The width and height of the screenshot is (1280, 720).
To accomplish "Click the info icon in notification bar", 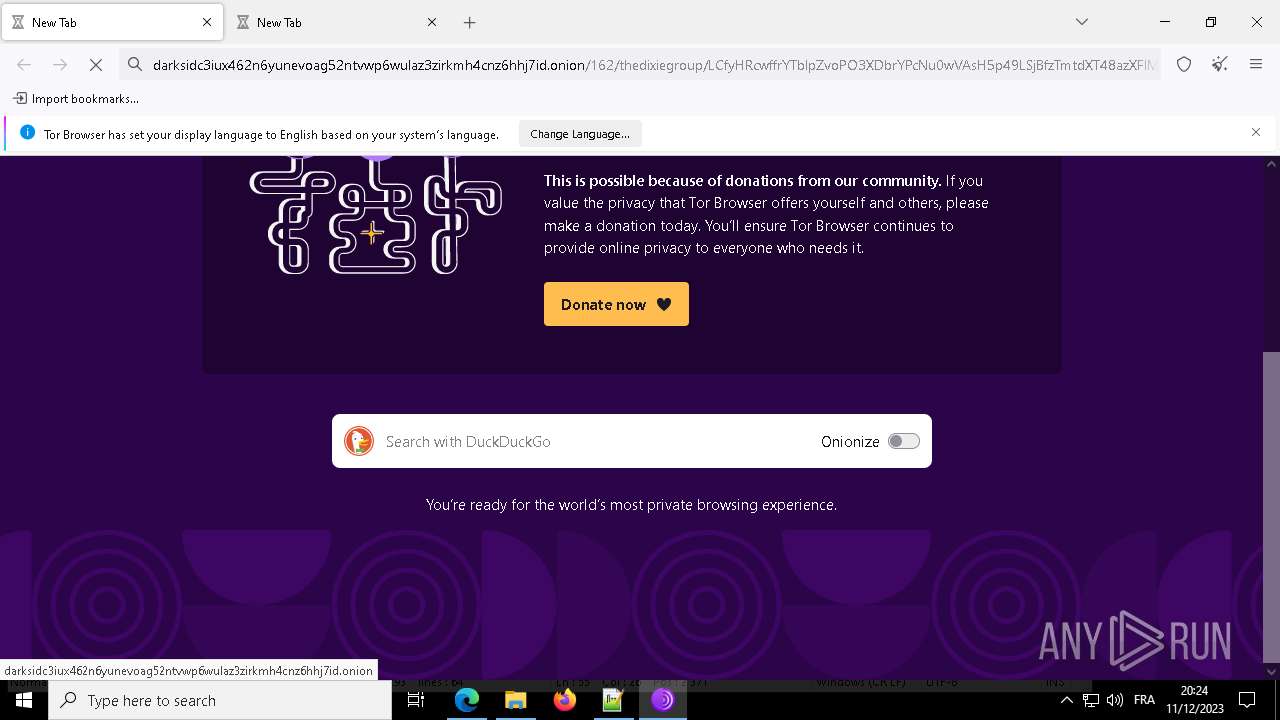I will (x=27, y=133).
